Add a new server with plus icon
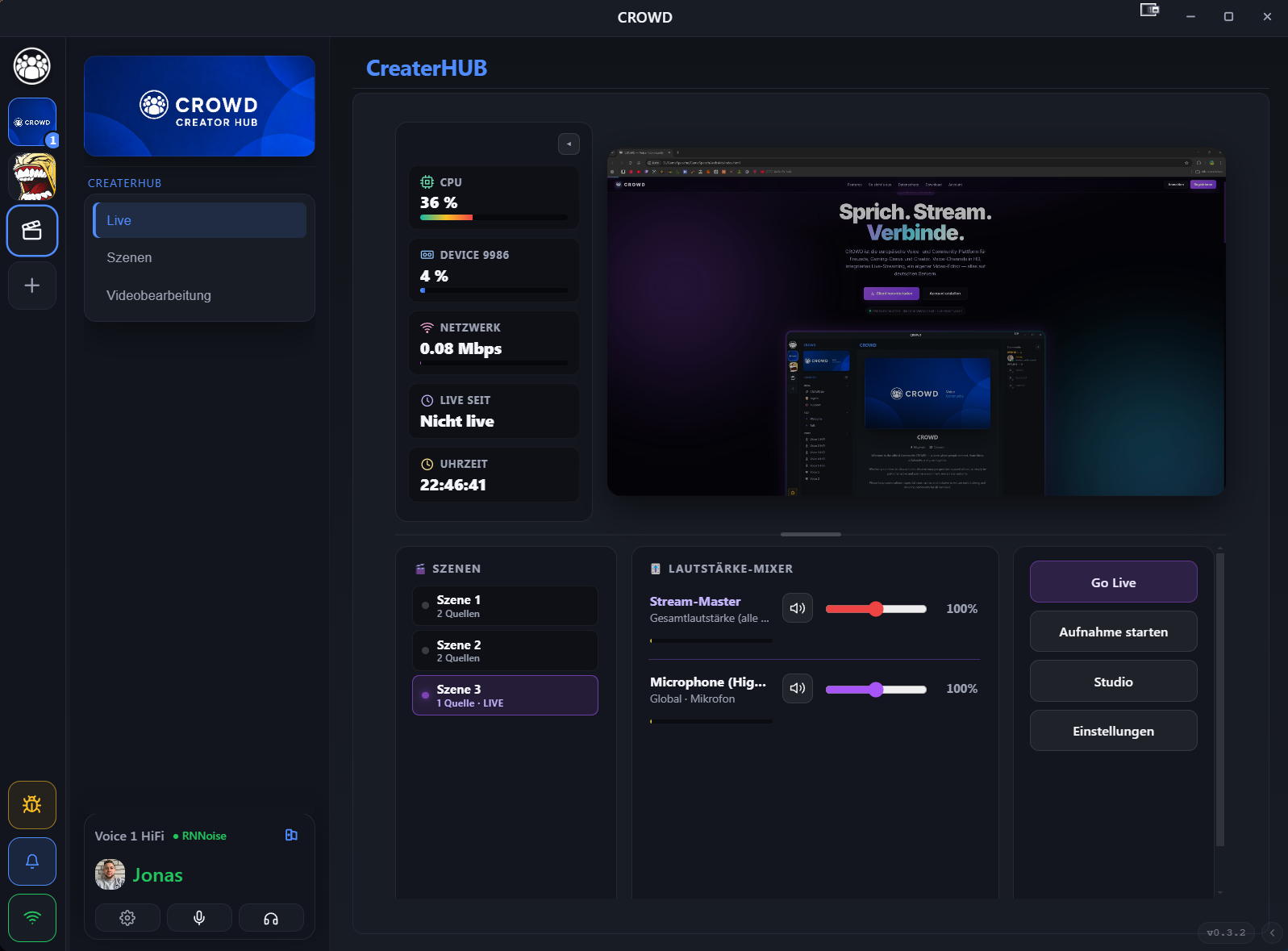 (x=32, y=286)
